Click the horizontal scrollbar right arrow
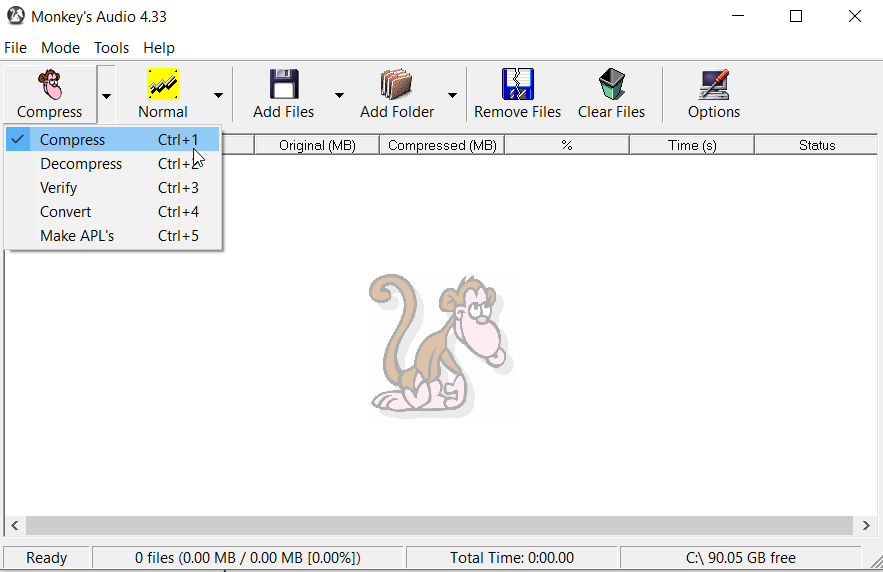The width and height of the screenshot is (883, 572). click(x=866, y=525)
